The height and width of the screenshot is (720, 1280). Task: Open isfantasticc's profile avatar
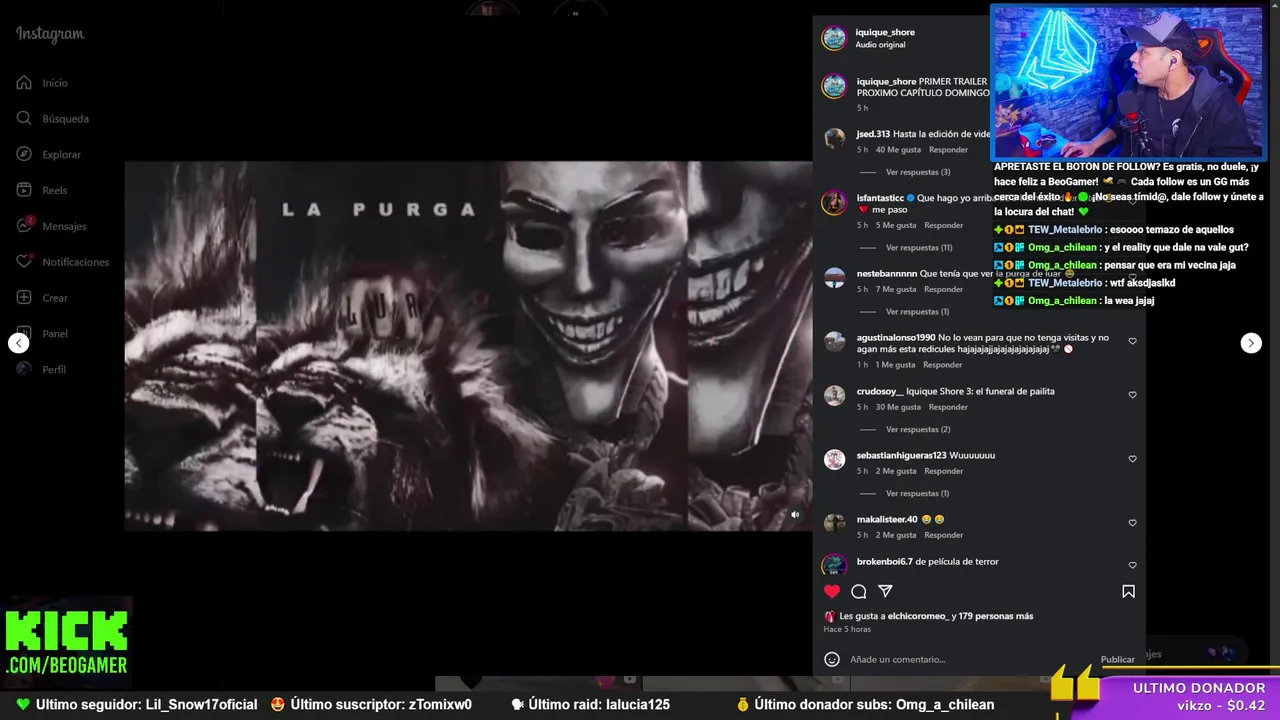point(834,203)
